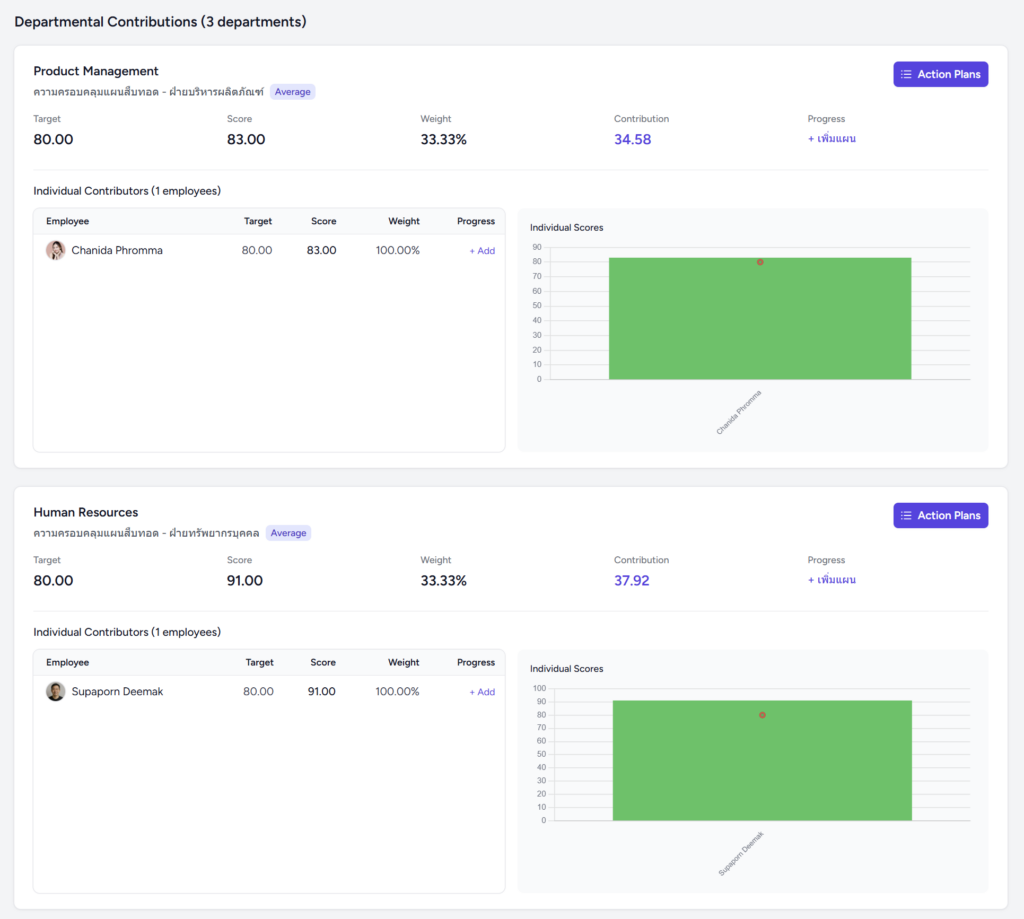
Task: Click the red target marker in Human Resources chart
Action: [762, 715]
